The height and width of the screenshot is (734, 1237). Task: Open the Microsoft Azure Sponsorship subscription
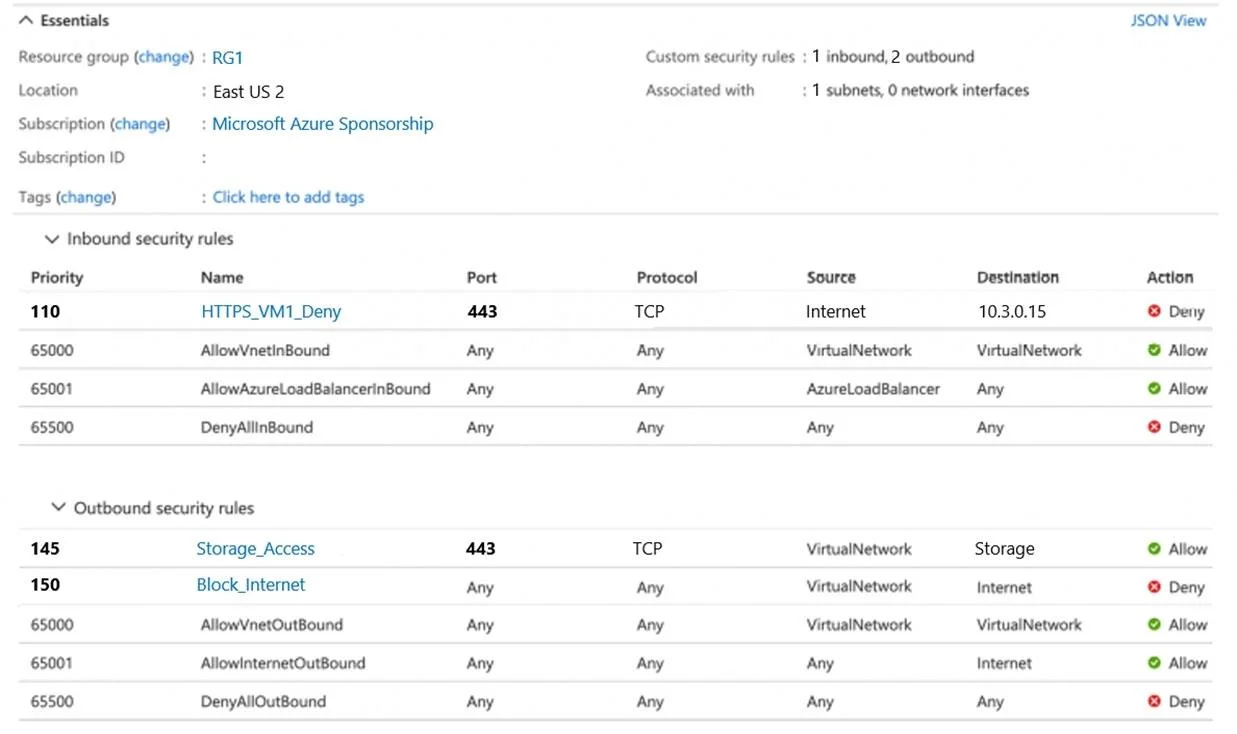323,124
